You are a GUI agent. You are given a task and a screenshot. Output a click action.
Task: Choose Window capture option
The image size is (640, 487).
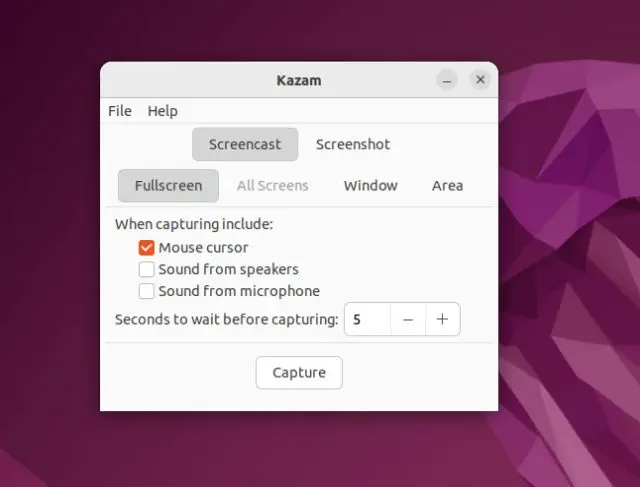(x=370, y=186)
